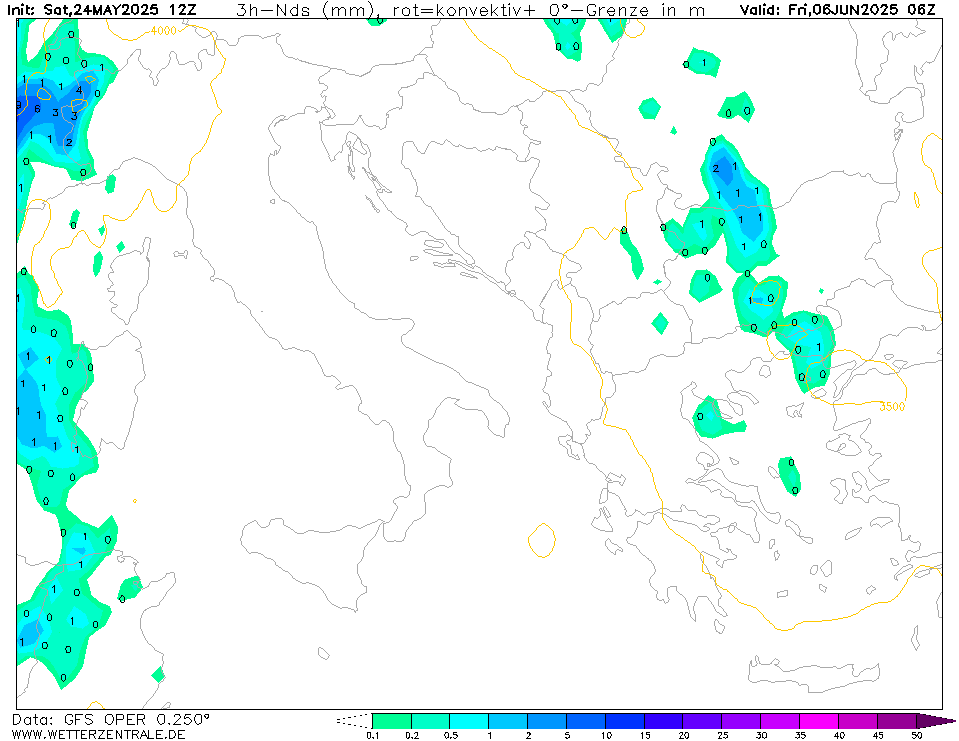Screen dimensions: 959x741
Task: Select the 2–5 blue legend swatch
Action: click(547, 721)
